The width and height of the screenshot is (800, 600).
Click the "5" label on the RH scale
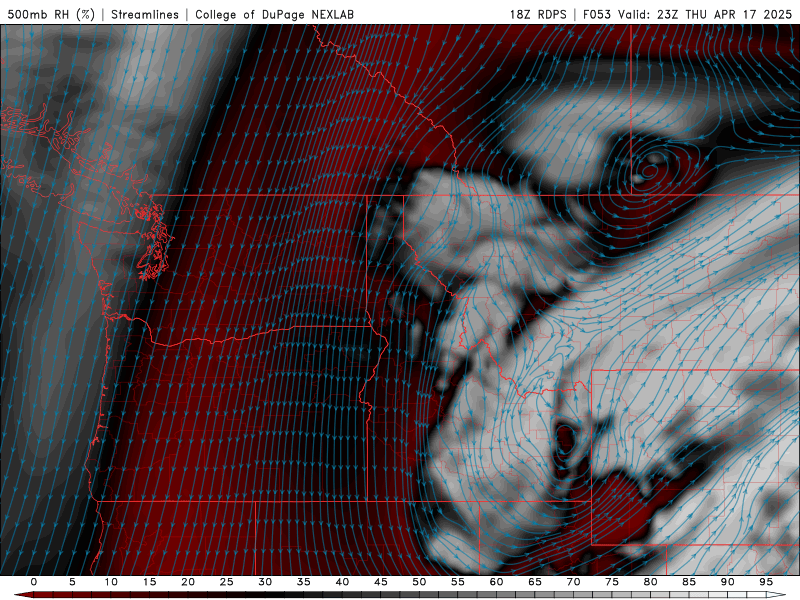pyautogui.click(x=72, y=582)
